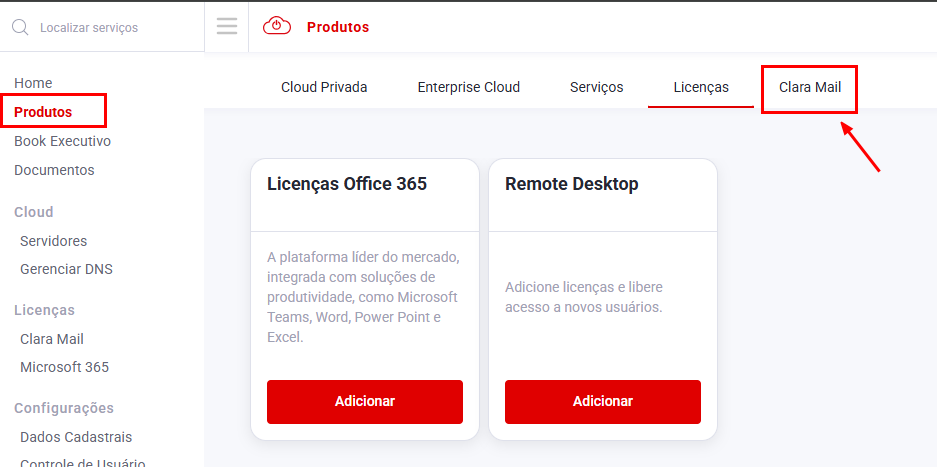Open Dados Cadastrais under Configurações
The height and width of the screenshot is (467, 937).
click(75, 437)
